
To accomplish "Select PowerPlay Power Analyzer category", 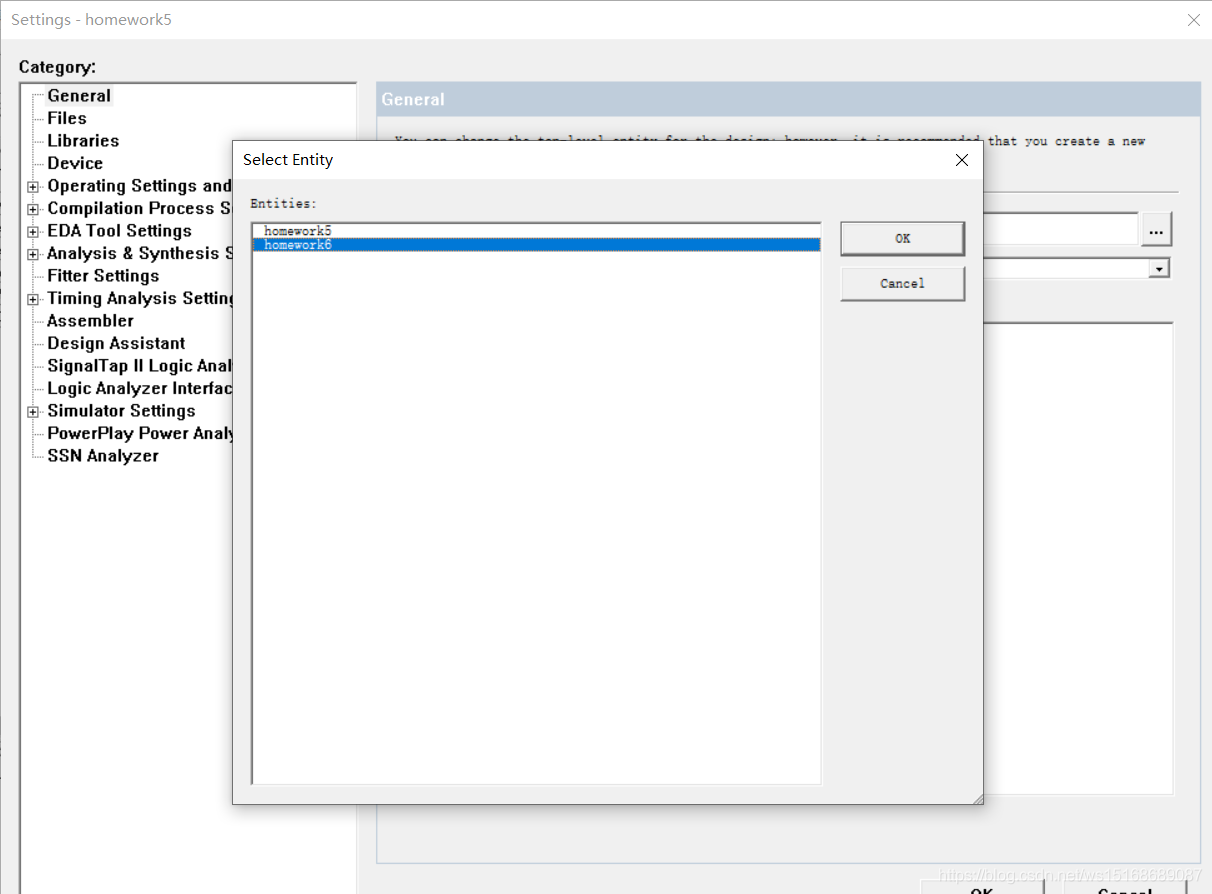I will click(139, 433).
